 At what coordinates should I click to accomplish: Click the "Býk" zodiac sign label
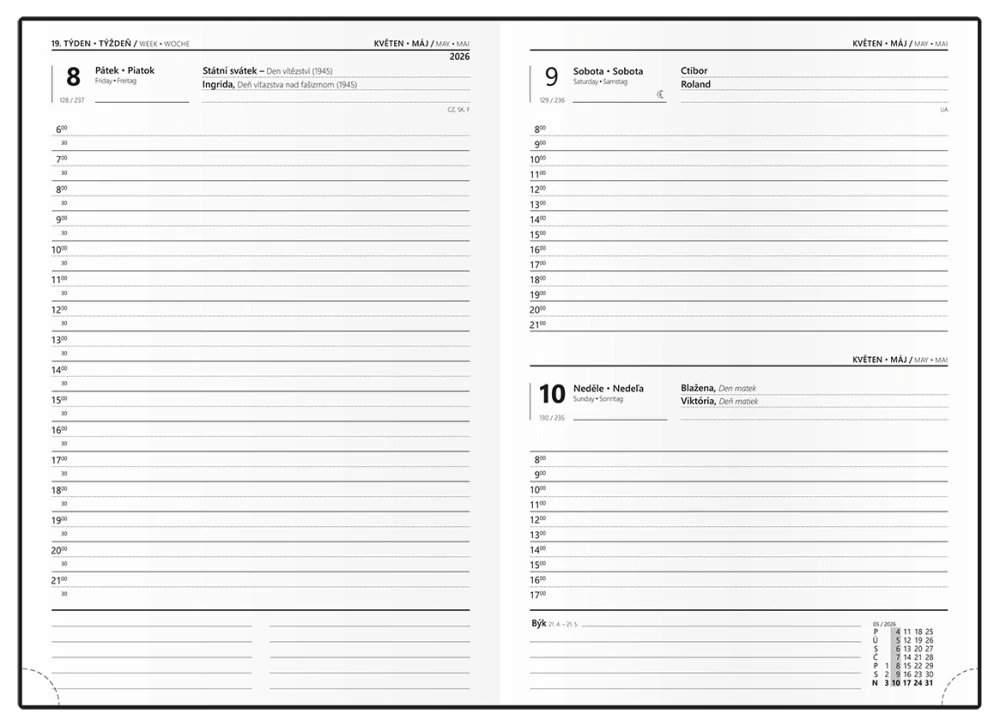539,623
